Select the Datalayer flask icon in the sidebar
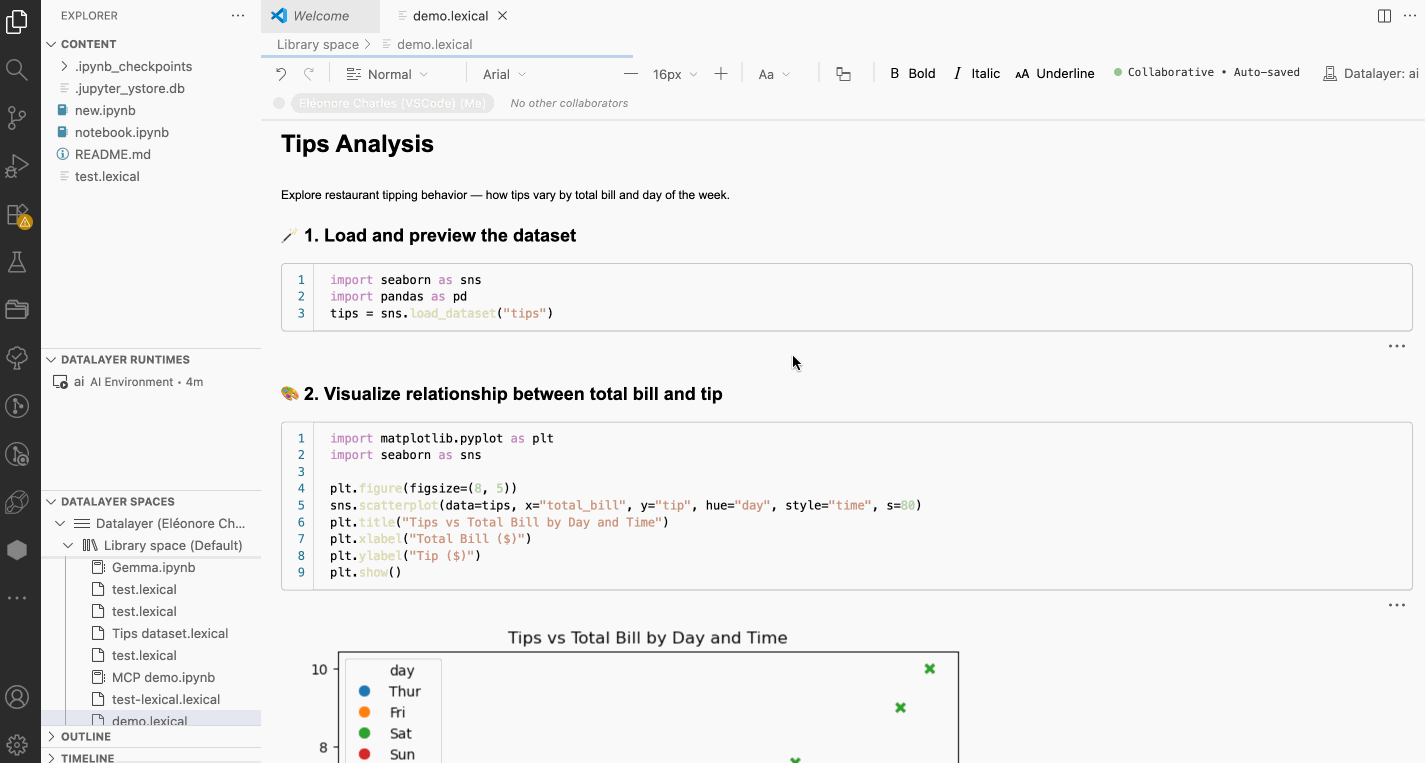Viewport: 1425px width, 763px height. coord(20,262)
